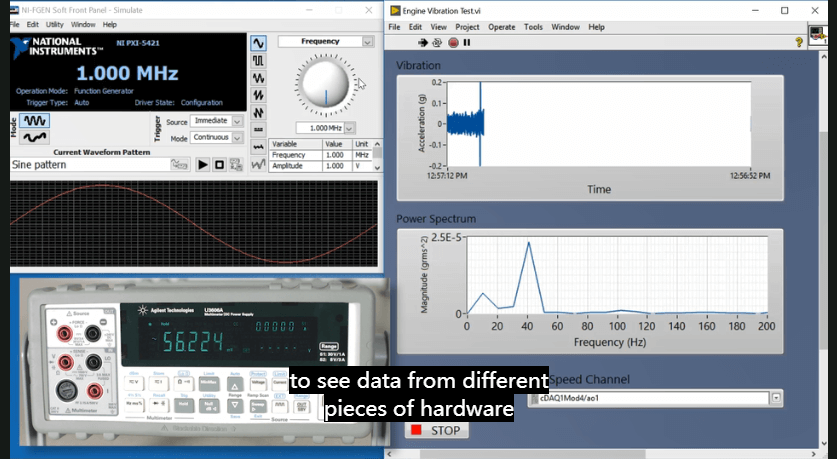Select the ramp down waveform icon
837x459 pixels.
258,113
